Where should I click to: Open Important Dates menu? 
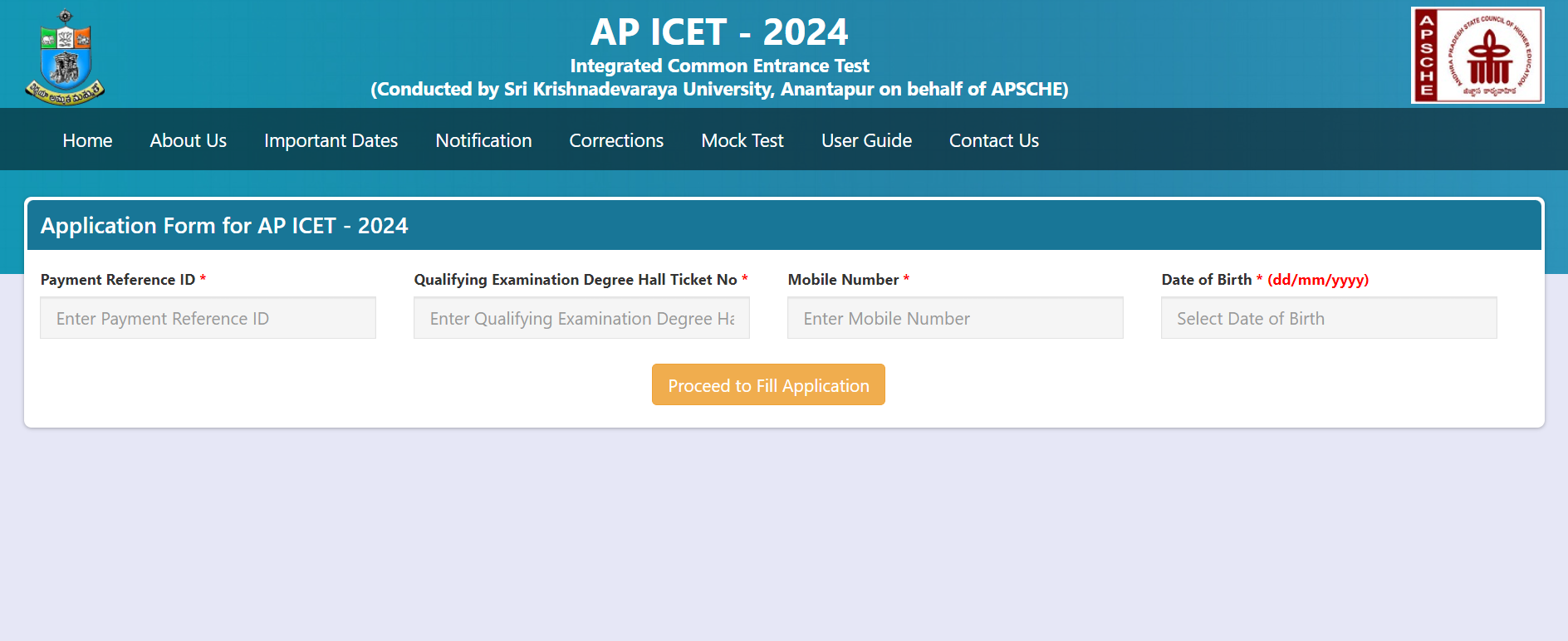pos(331,140)
